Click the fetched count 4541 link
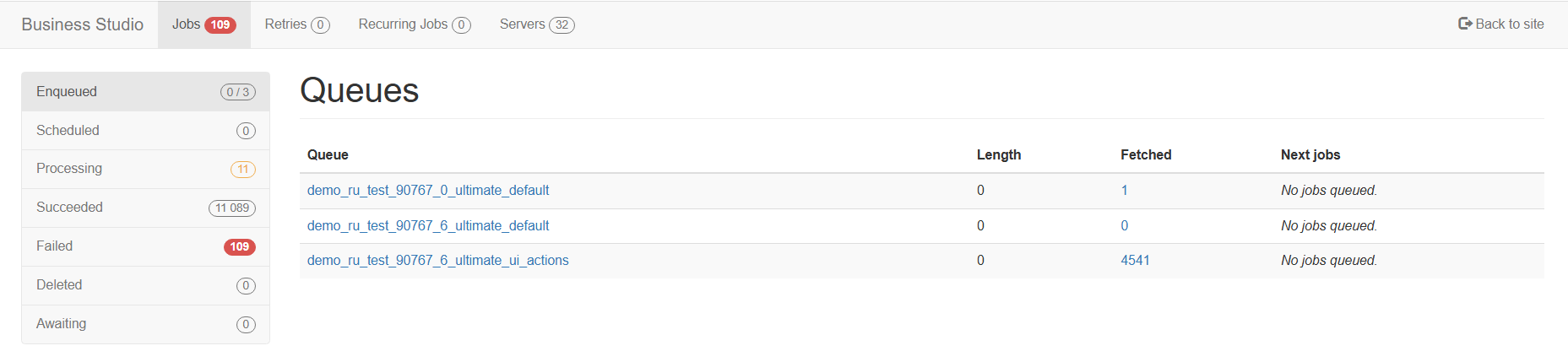Viewport: 1568px width, 362px height. [x=1135, y=261]
